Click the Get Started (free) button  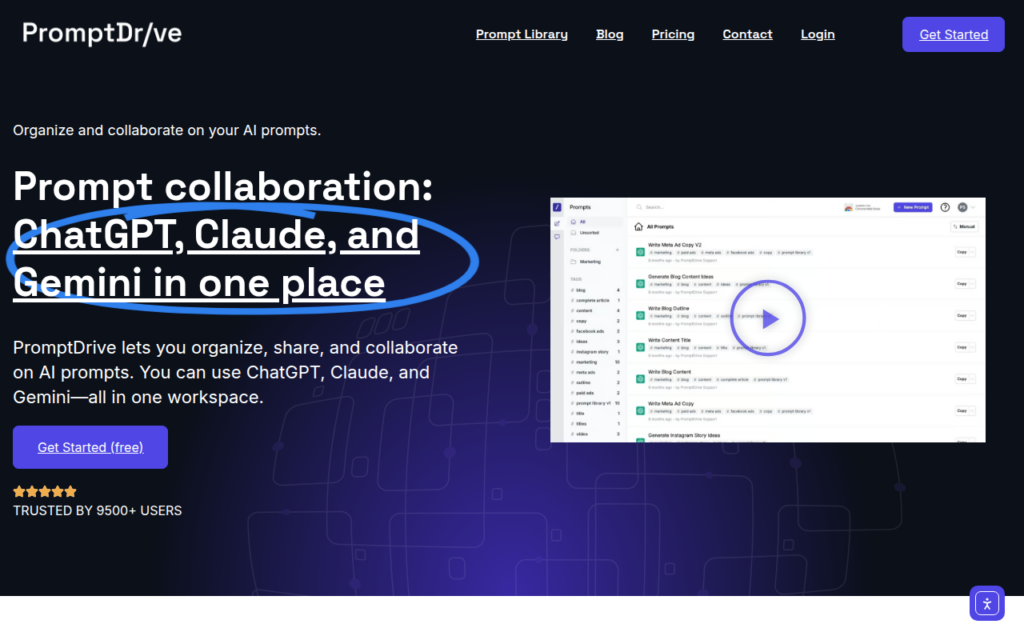(90, 447)
